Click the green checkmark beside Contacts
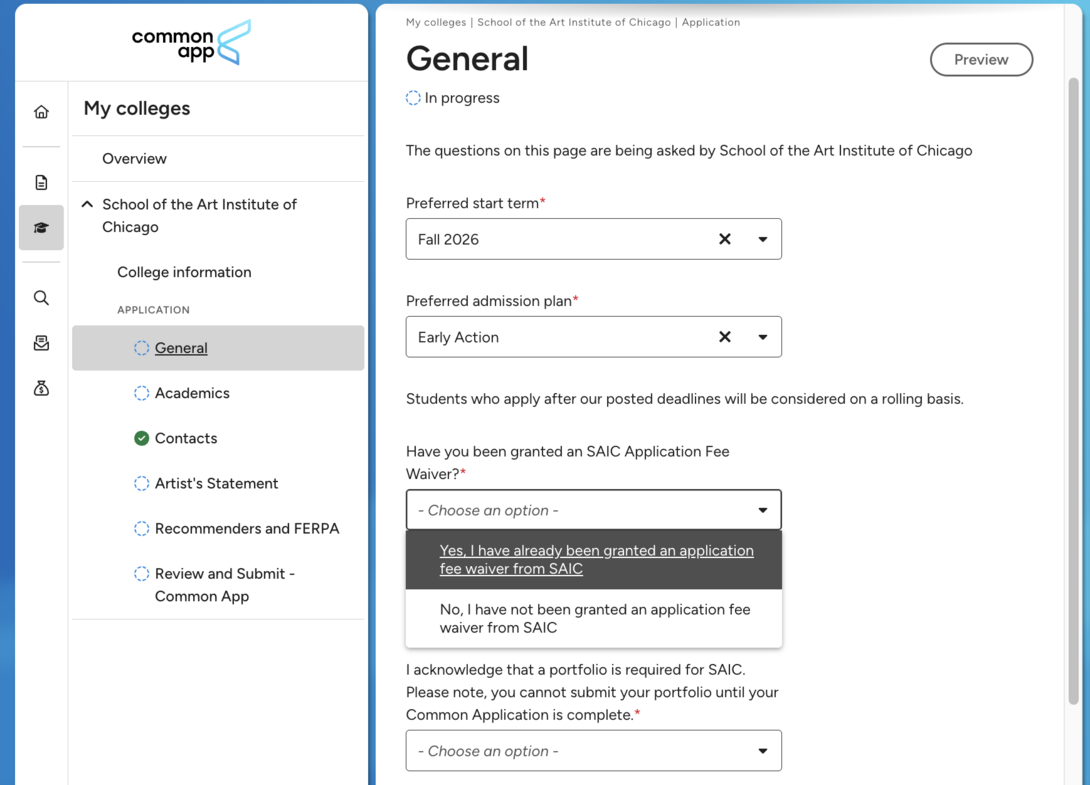The width and height of the screenshot is (1090, 785). [x=141, y=438]
